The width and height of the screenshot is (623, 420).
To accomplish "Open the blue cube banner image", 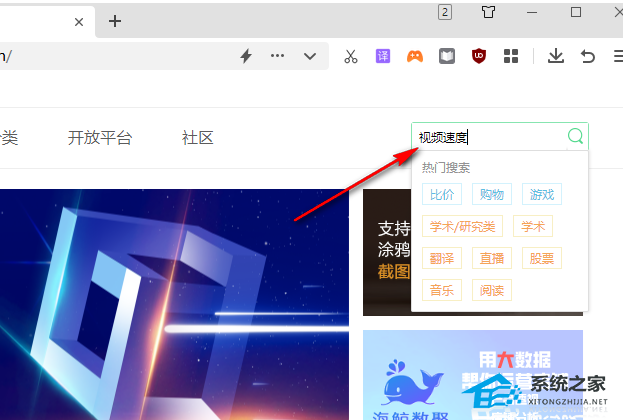I will click(174, 304).
